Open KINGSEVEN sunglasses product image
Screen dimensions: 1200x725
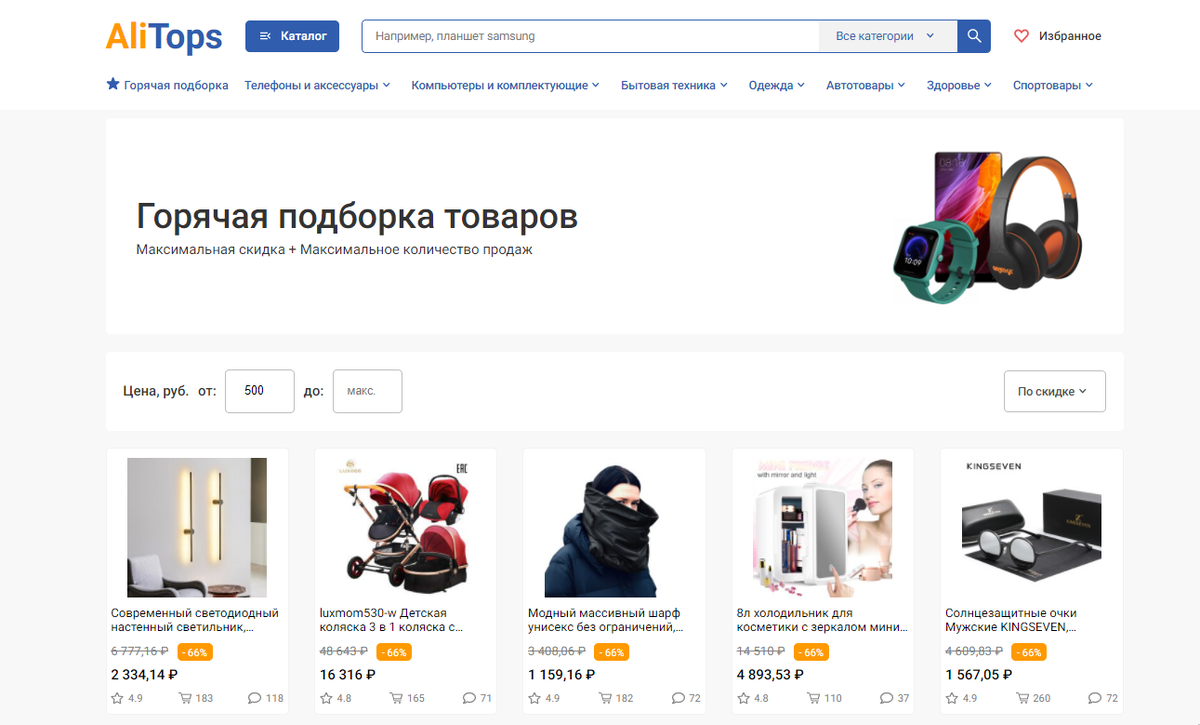click(1032, 527)
